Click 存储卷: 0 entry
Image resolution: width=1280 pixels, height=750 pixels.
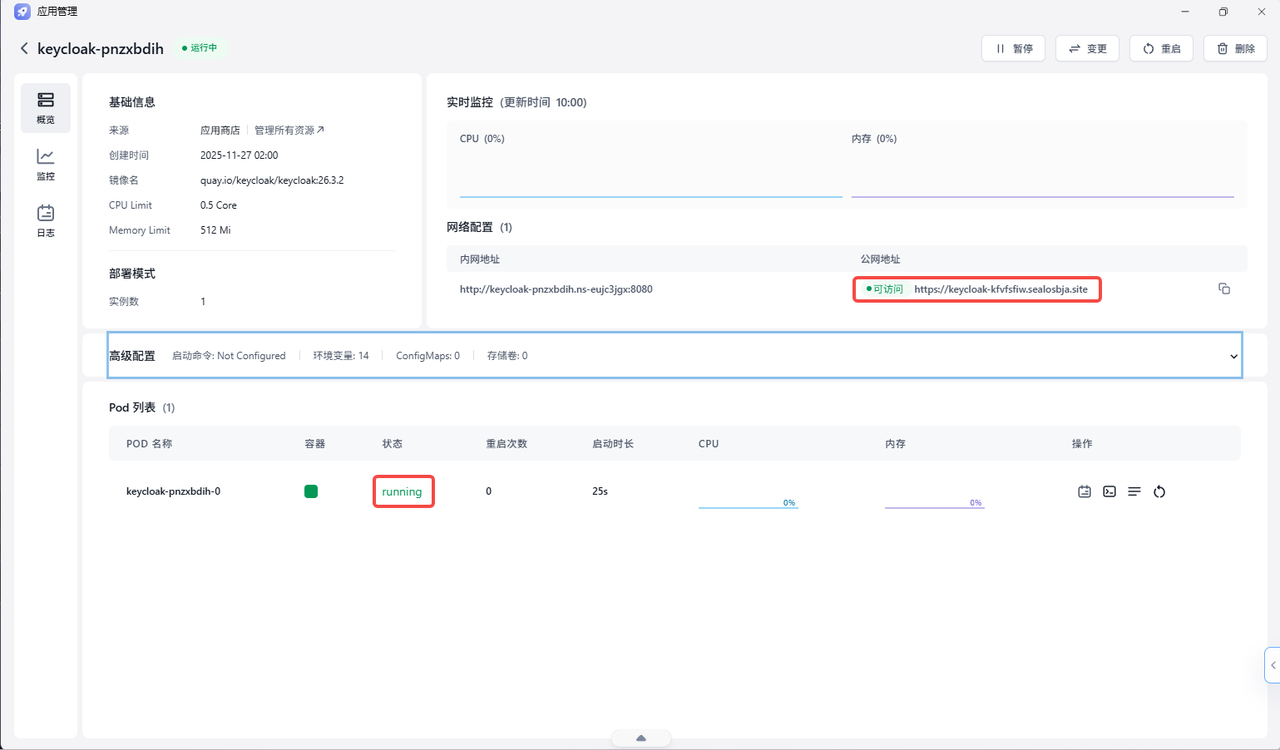[507, 356]
